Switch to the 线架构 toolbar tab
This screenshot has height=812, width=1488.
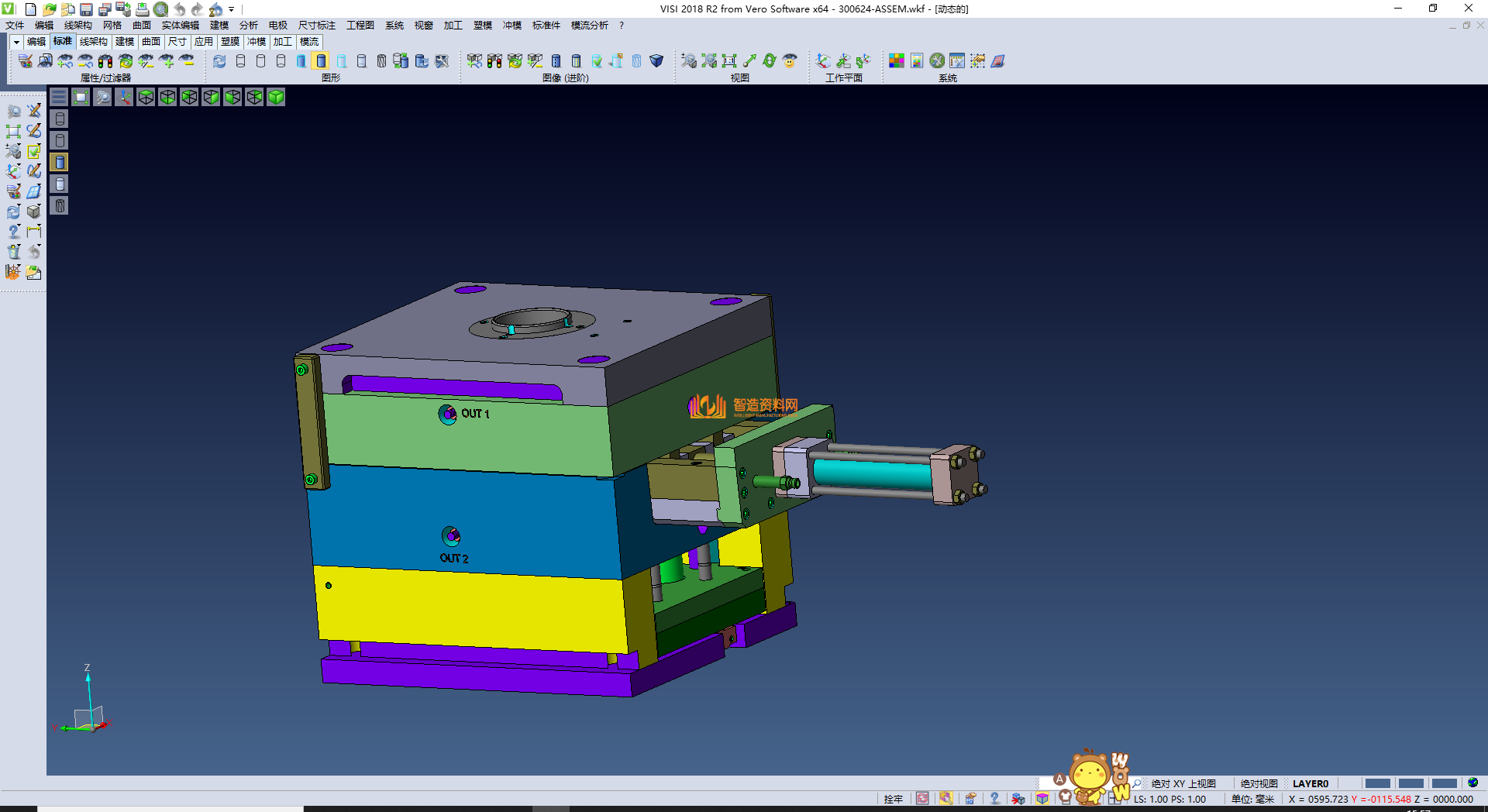[93, 42]
